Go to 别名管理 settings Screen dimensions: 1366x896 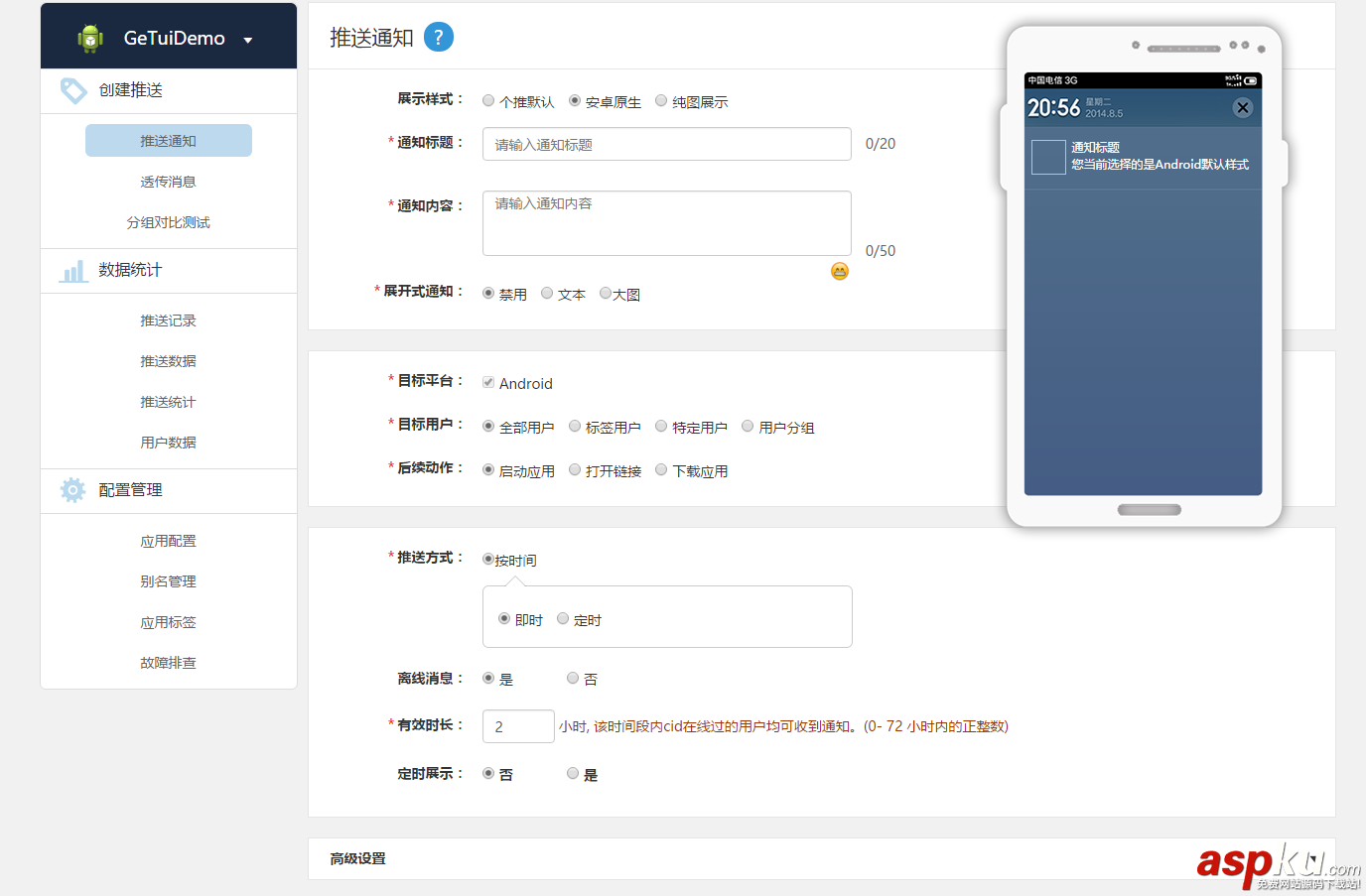point(168,580)
